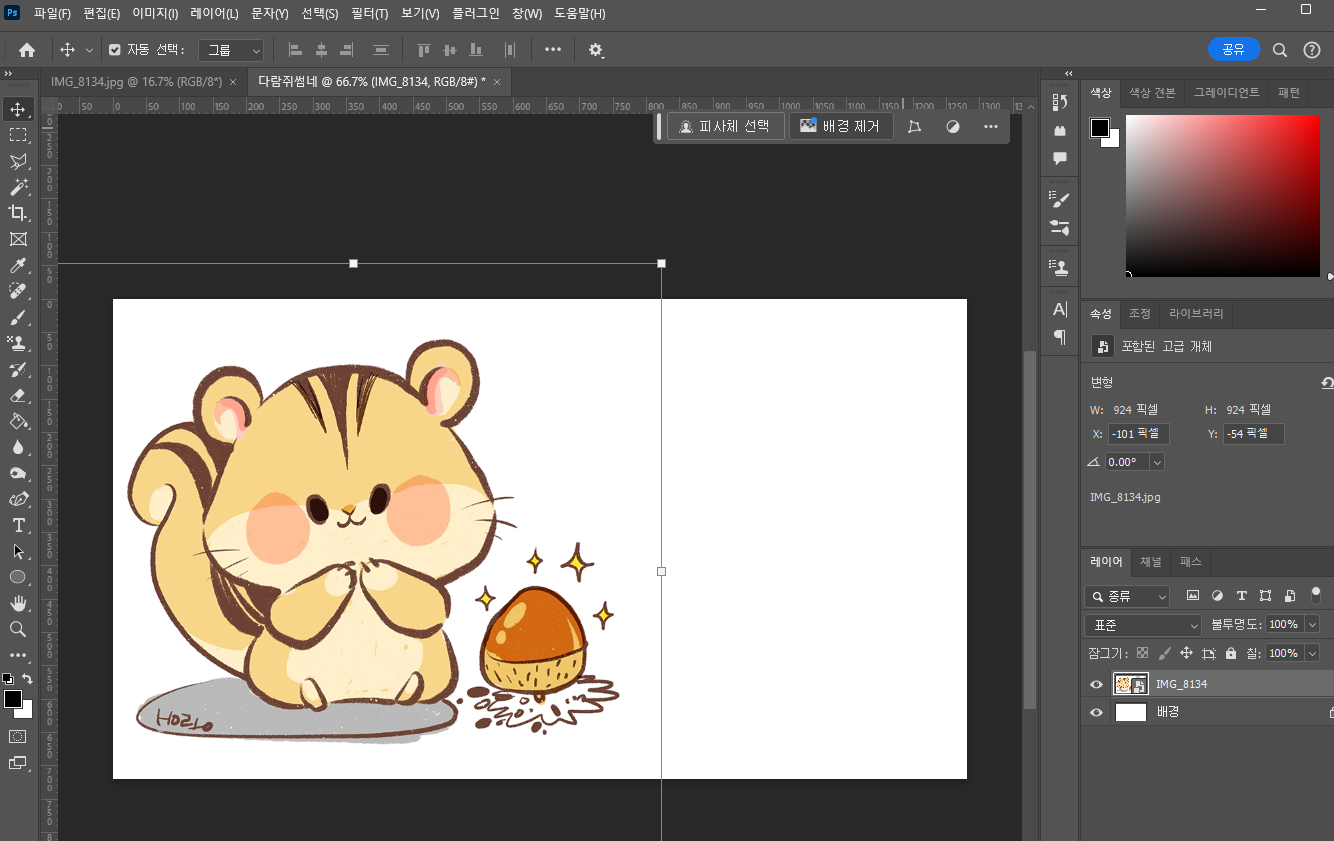
Task: Swap foreground and background colors
Action: [28, 678]
